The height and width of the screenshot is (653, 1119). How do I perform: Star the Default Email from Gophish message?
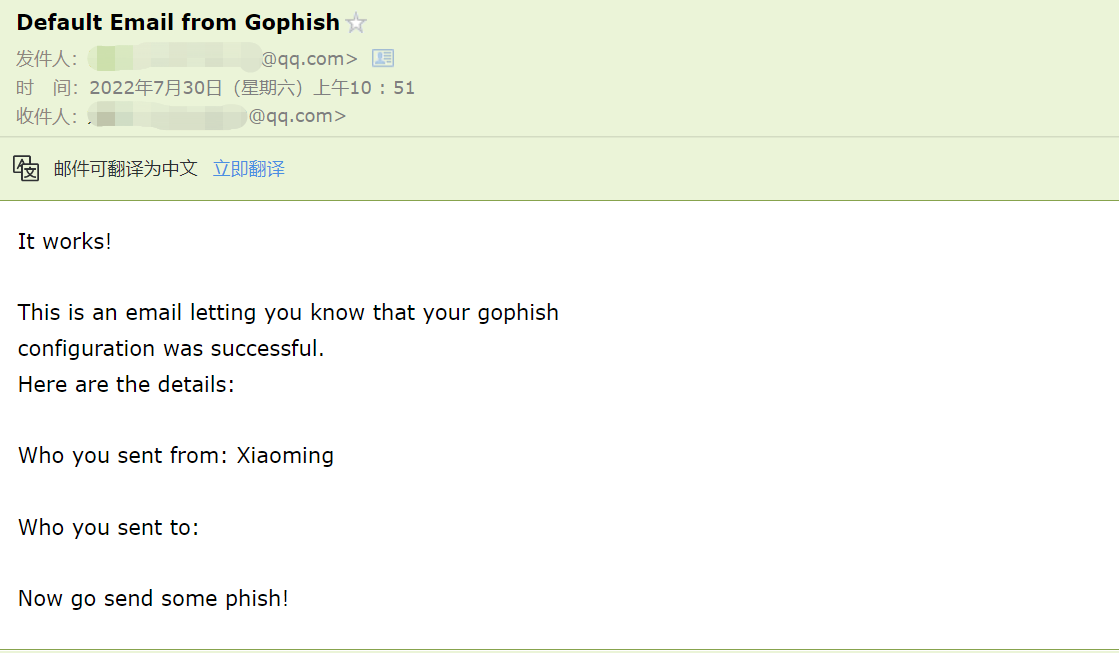click(x=356, y=23)
